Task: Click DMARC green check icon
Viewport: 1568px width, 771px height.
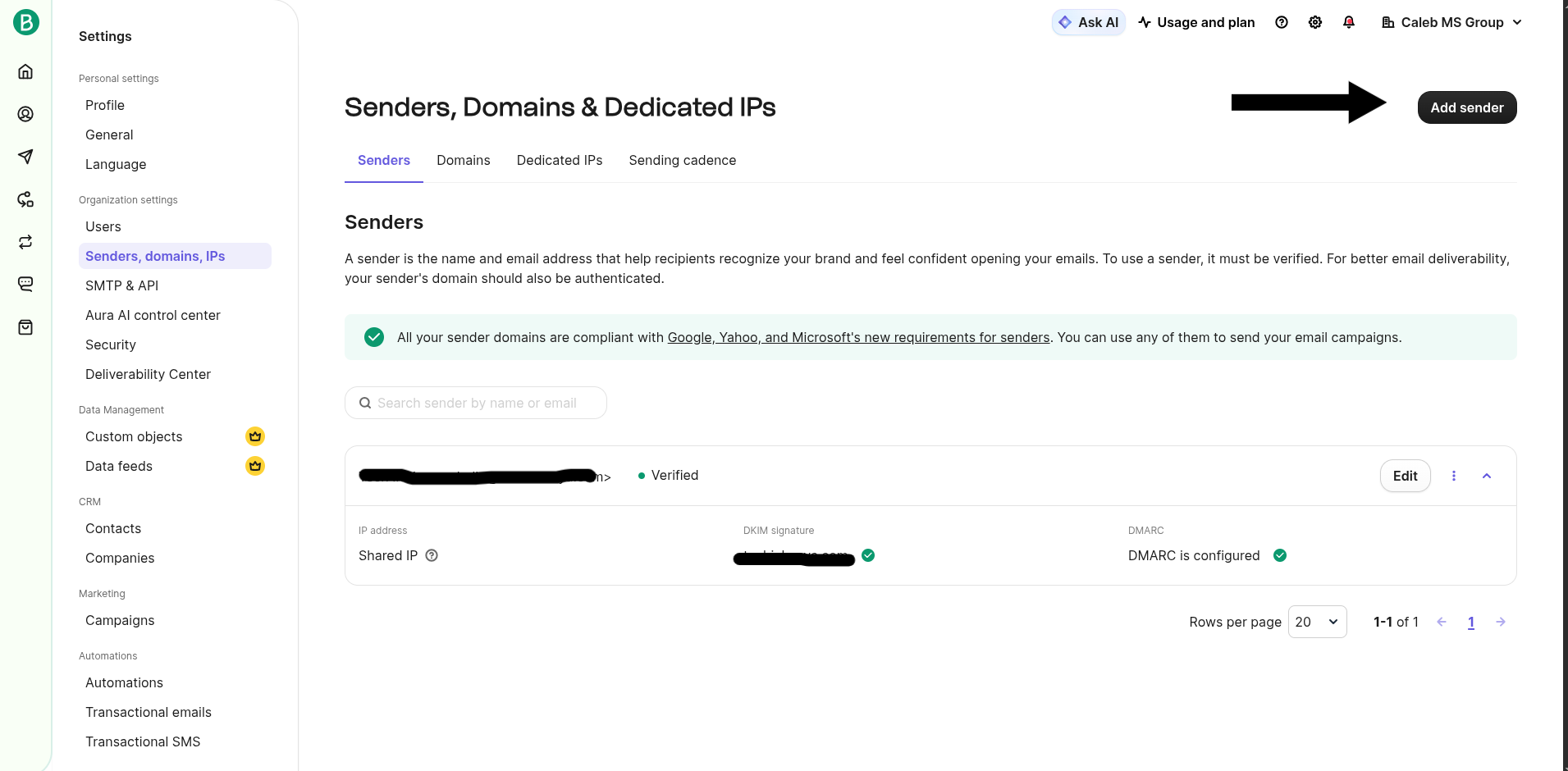Action: pos(1280,555)
